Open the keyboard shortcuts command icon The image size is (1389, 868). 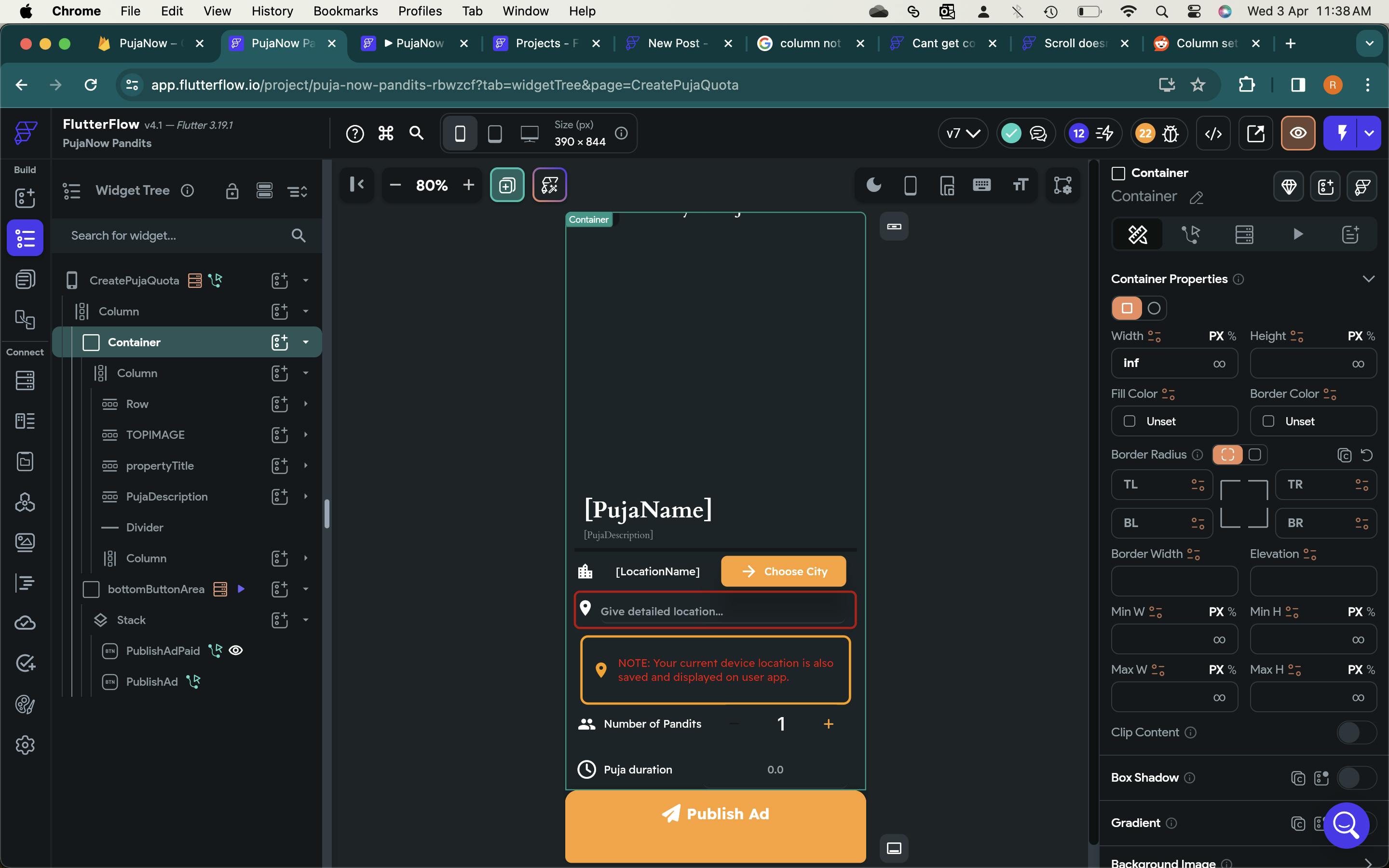point(386,134)
